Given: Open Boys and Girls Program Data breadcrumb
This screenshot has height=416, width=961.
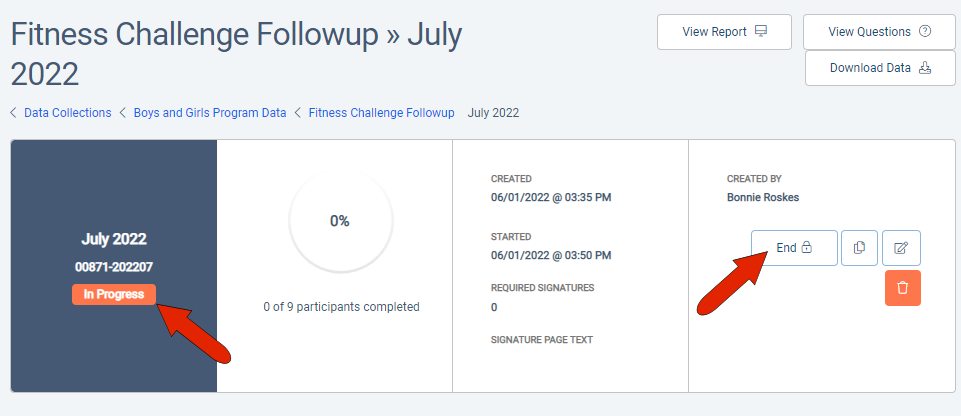Looking at the screenshot, I should 210,113.
